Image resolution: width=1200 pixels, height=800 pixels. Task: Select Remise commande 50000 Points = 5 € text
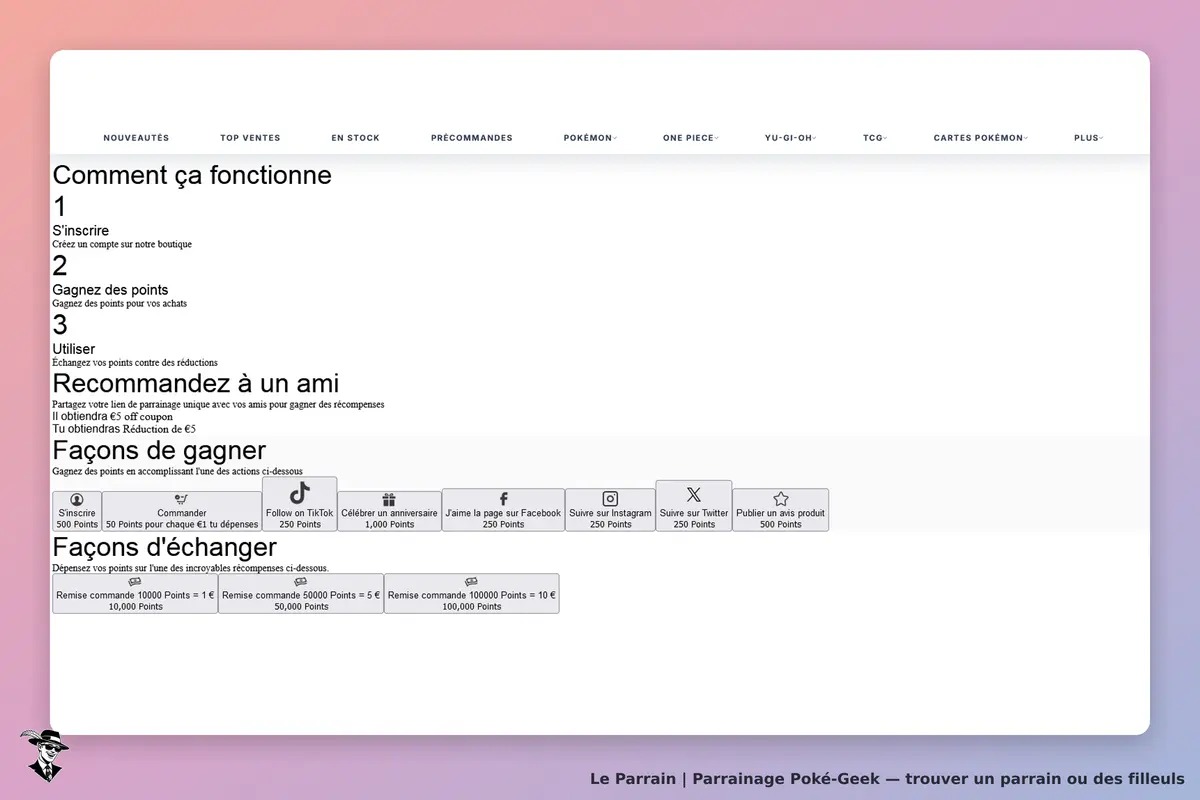[x=301, y=595]
